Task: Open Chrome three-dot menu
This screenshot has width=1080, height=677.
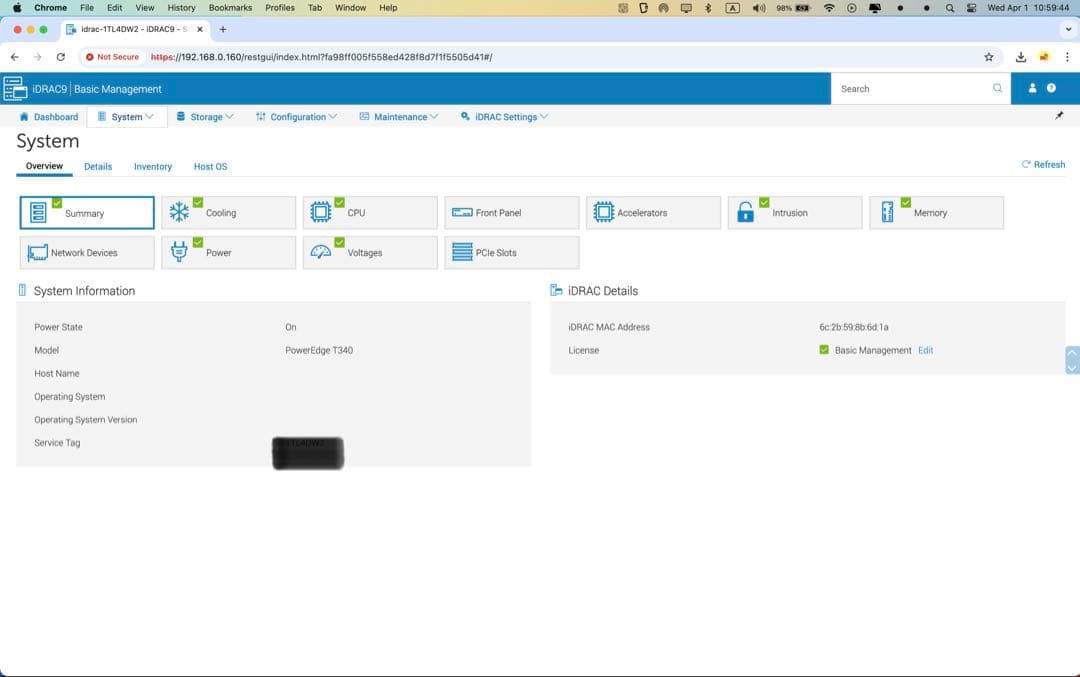Action: coord(1067,57)
